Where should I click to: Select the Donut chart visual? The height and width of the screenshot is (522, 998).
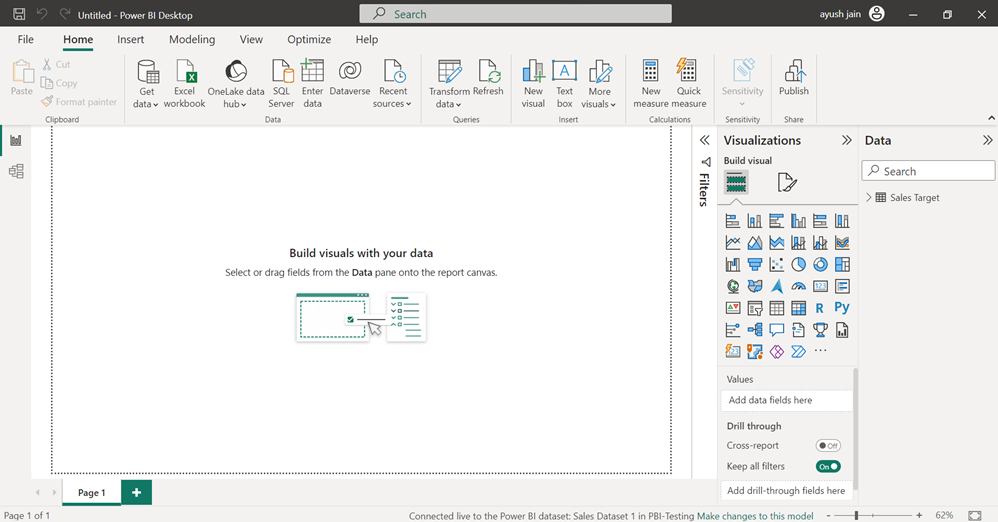[x=820, y=264]
